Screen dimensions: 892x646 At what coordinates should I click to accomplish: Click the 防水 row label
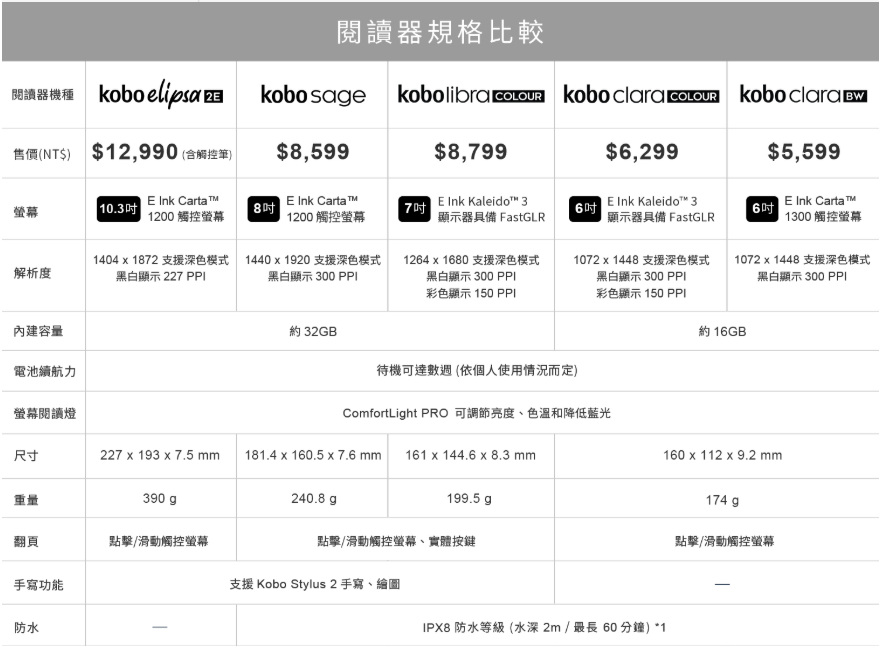point(26,628)
